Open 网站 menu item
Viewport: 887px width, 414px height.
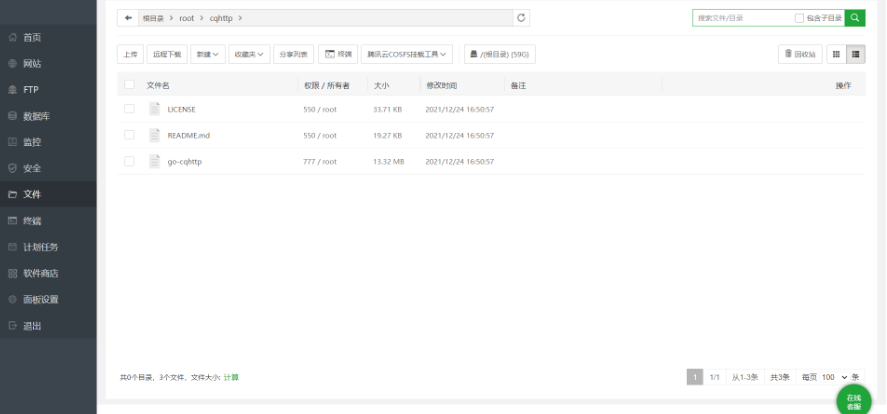click(x=32, y=64)
